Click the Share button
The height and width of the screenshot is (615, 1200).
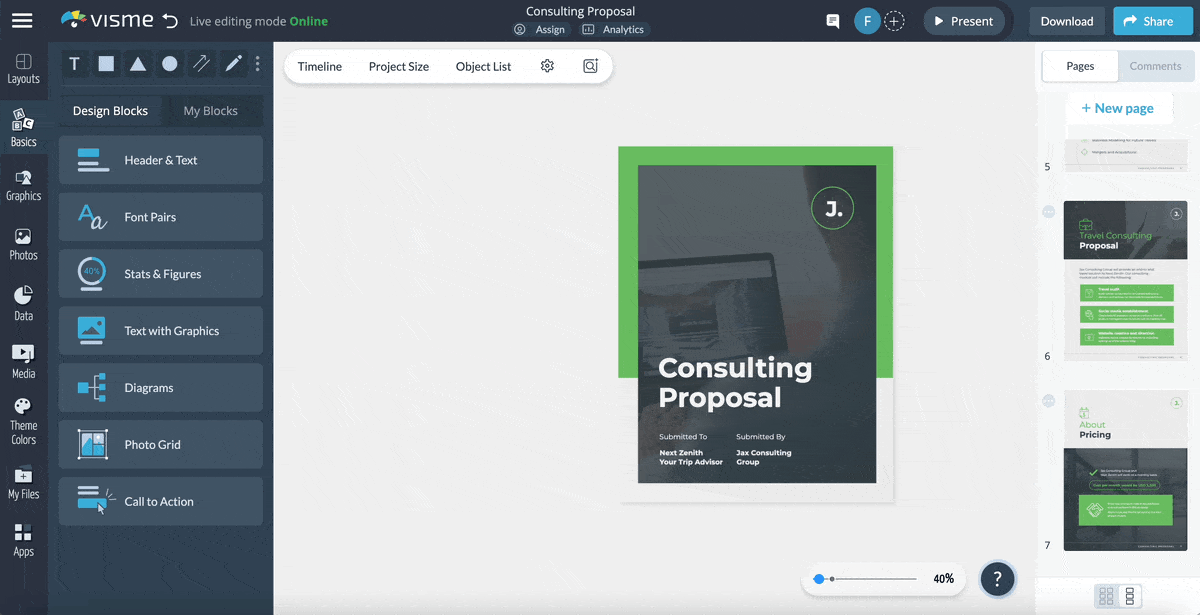click(x=1149, y=21)
